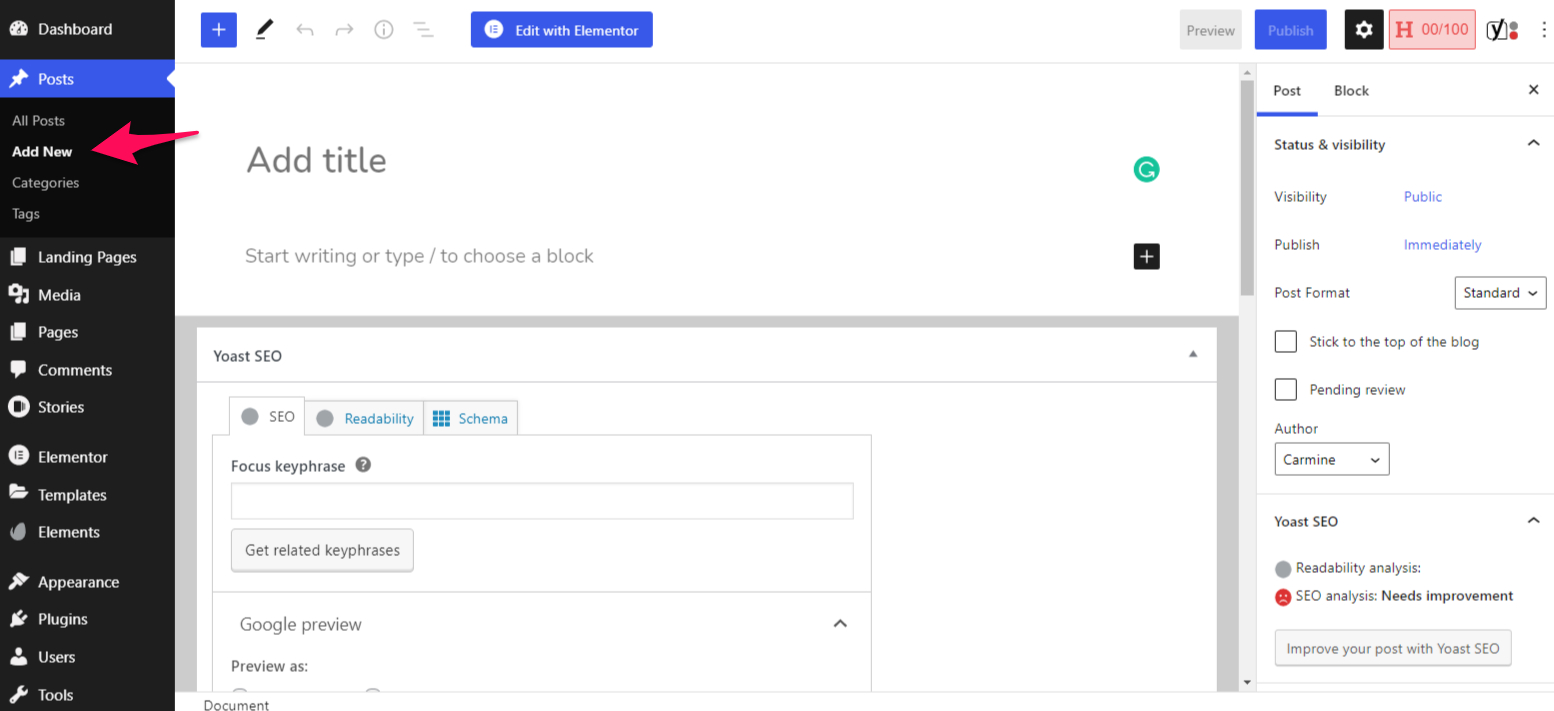Click the green Grammarly icon
The width and height of the screenshot is (1554, 711).
(x=1146, y=170)
